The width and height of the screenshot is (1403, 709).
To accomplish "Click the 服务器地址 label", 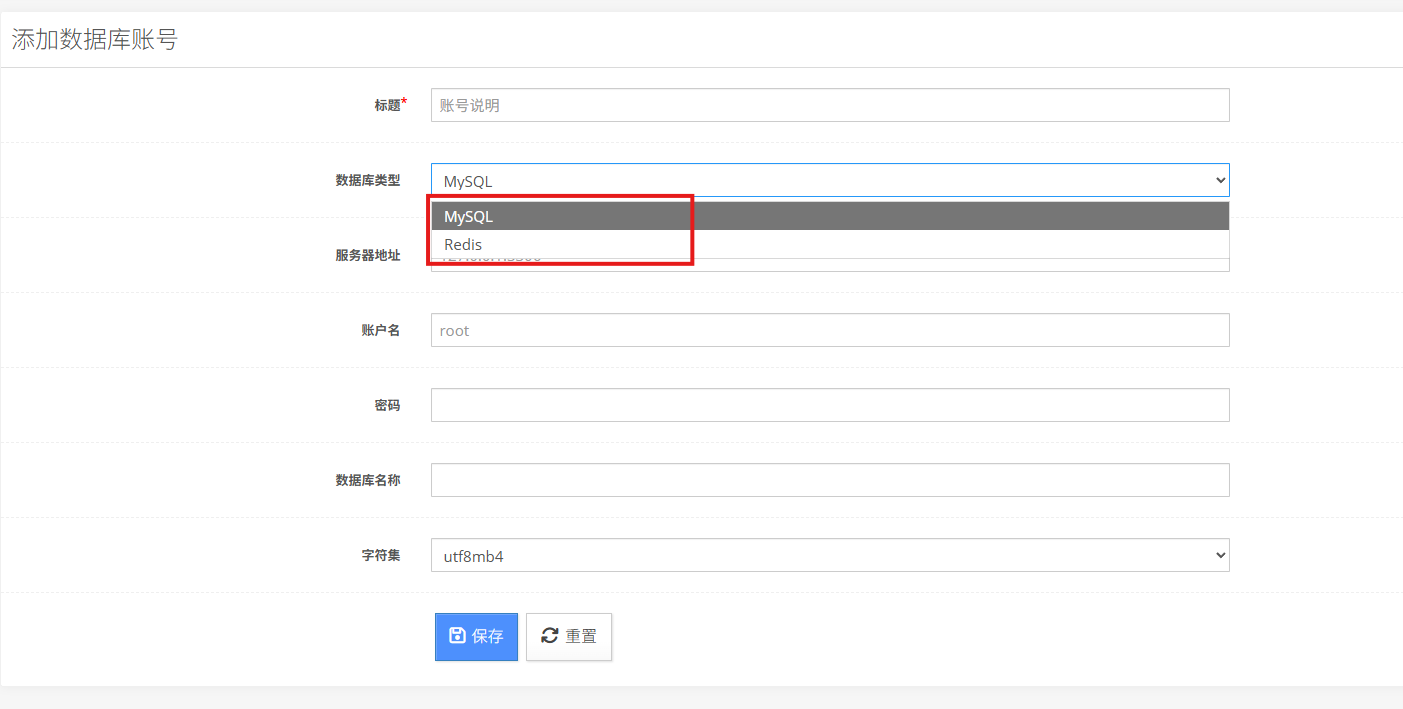I will (x=367, y=255).
